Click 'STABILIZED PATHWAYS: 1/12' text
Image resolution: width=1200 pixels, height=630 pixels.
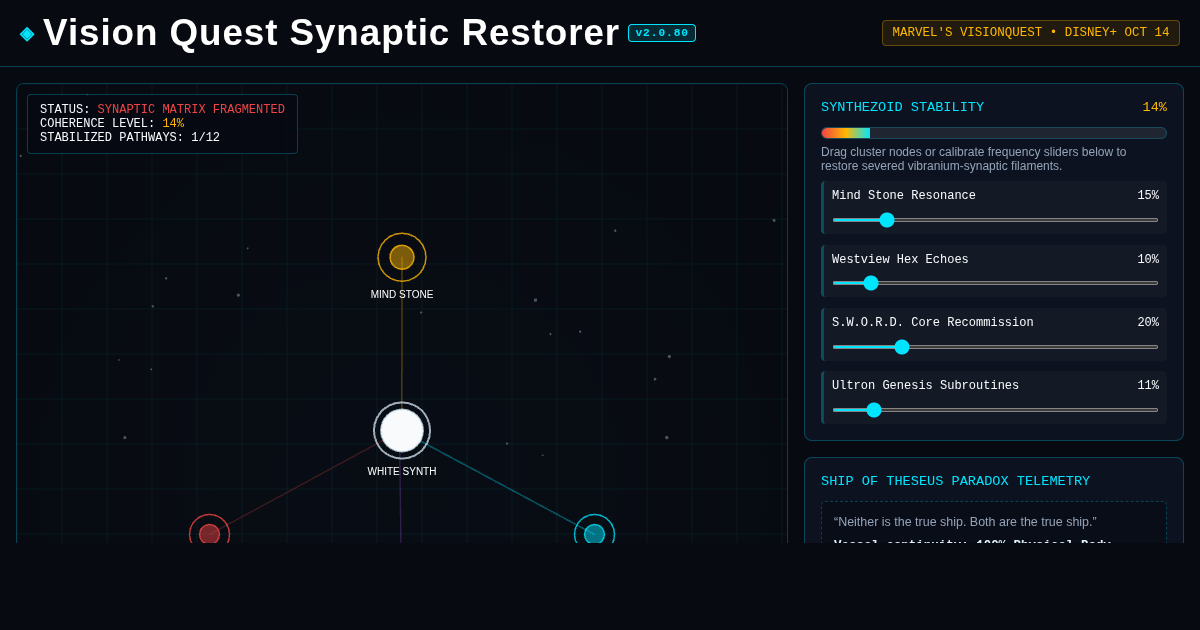[x=130, y=138]
